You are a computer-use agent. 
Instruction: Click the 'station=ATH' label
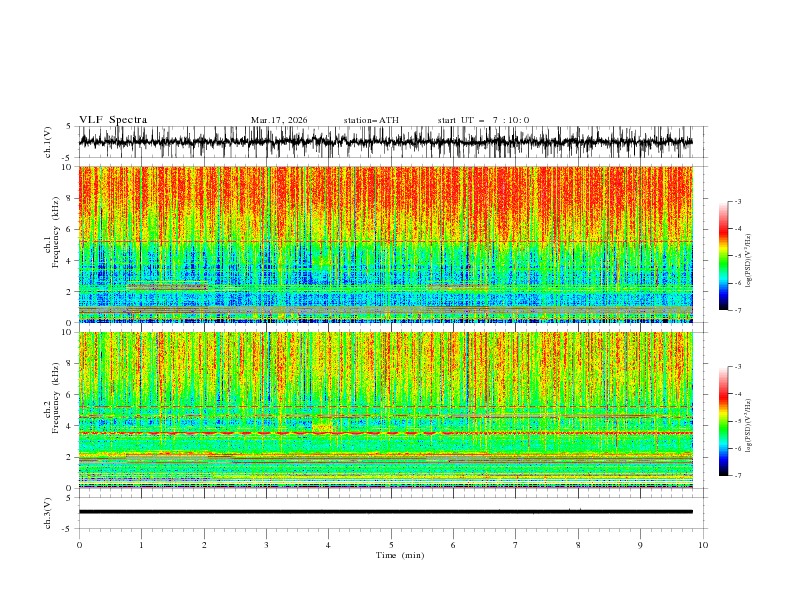(x=371, y=120)
